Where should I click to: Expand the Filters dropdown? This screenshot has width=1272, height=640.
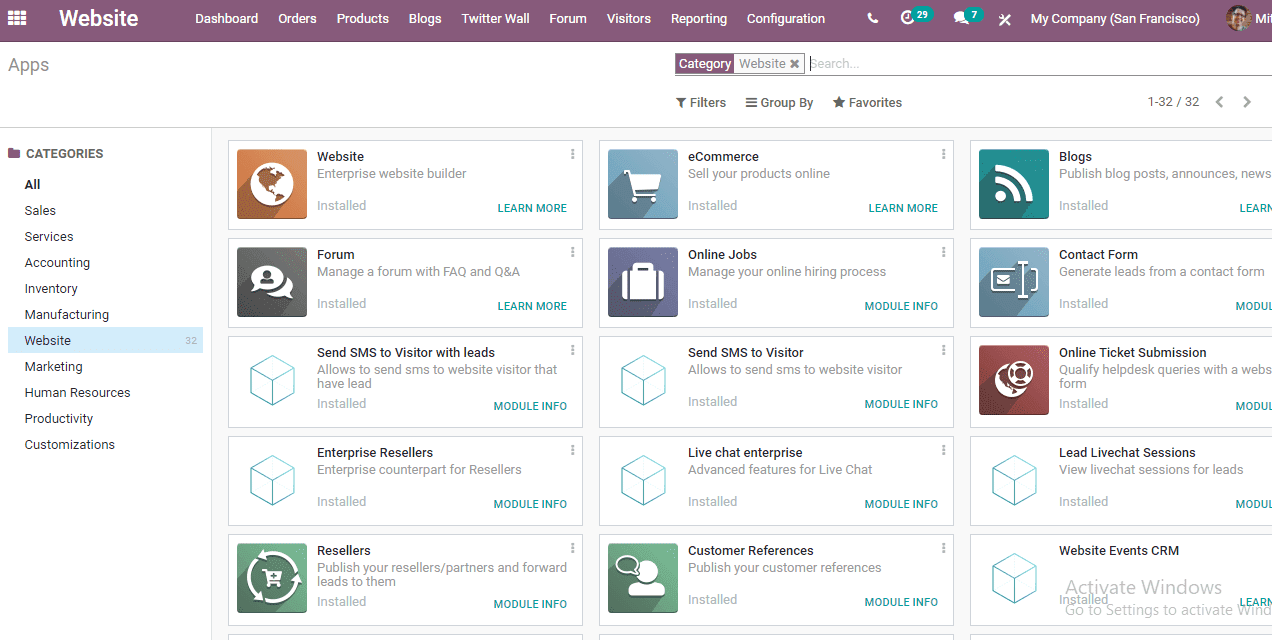(701, 103)
